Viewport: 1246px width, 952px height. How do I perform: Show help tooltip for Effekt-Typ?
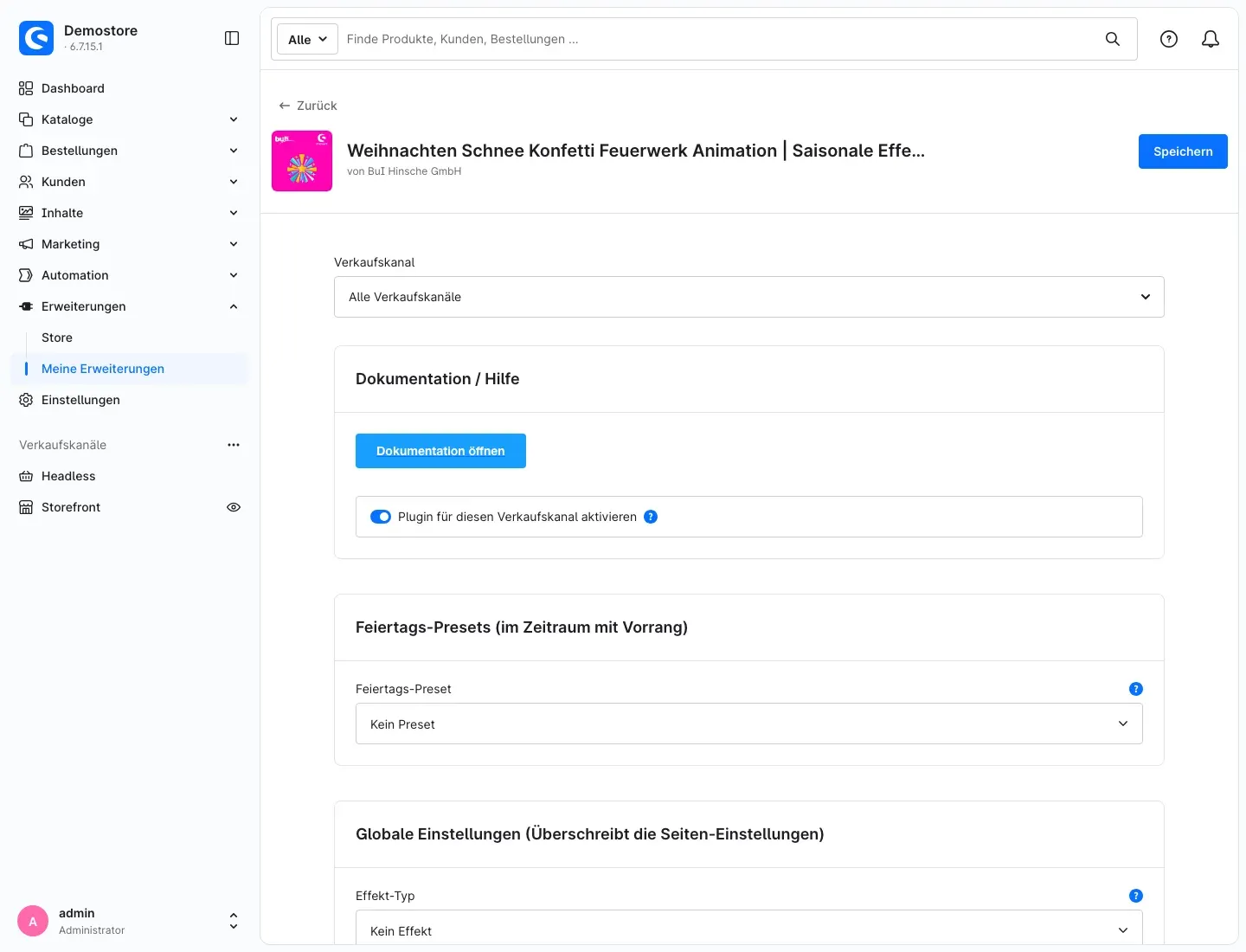pyautogui.click(x=1136, y=896)
